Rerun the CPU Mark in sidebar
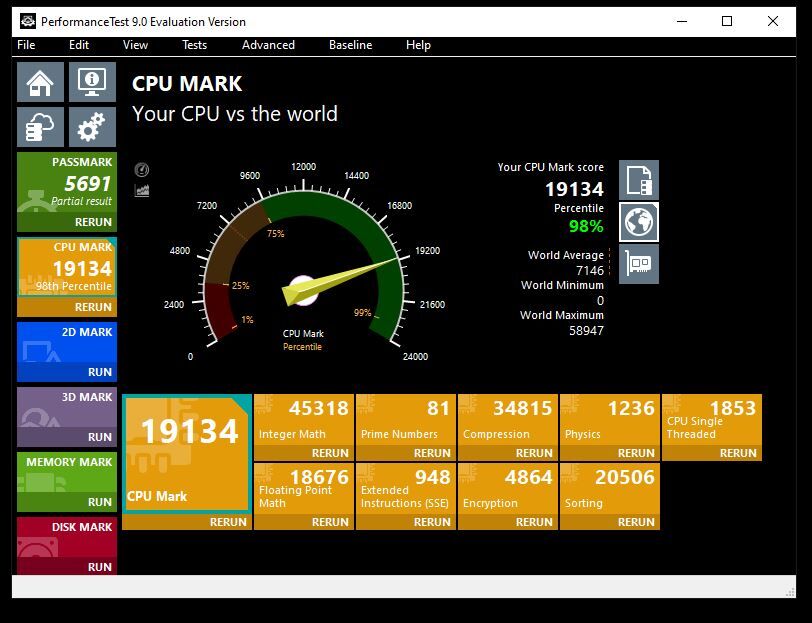The height and width of the screenshot is (623, 812). (x=67, y=307)
